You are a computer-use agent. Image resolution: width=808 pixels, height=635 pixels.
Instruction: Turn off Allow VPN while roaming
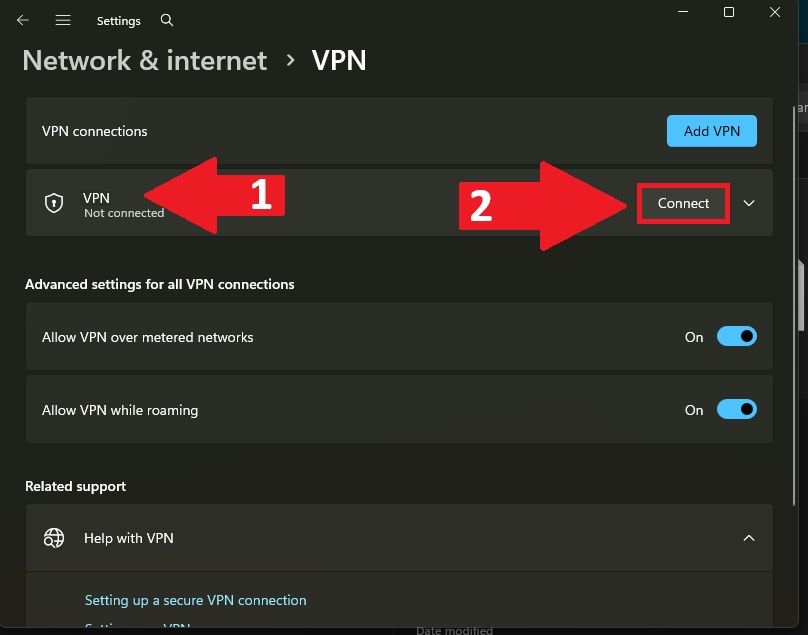tap(736, 410)
